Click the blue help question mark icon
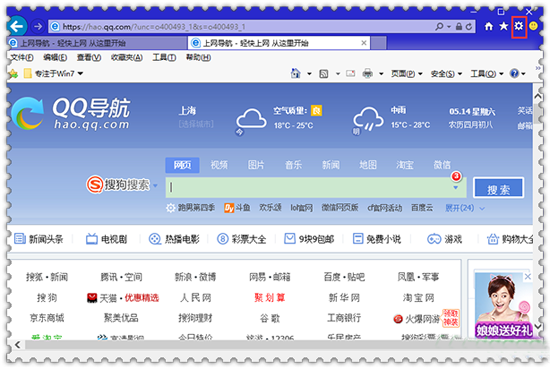 pos(515,74)
